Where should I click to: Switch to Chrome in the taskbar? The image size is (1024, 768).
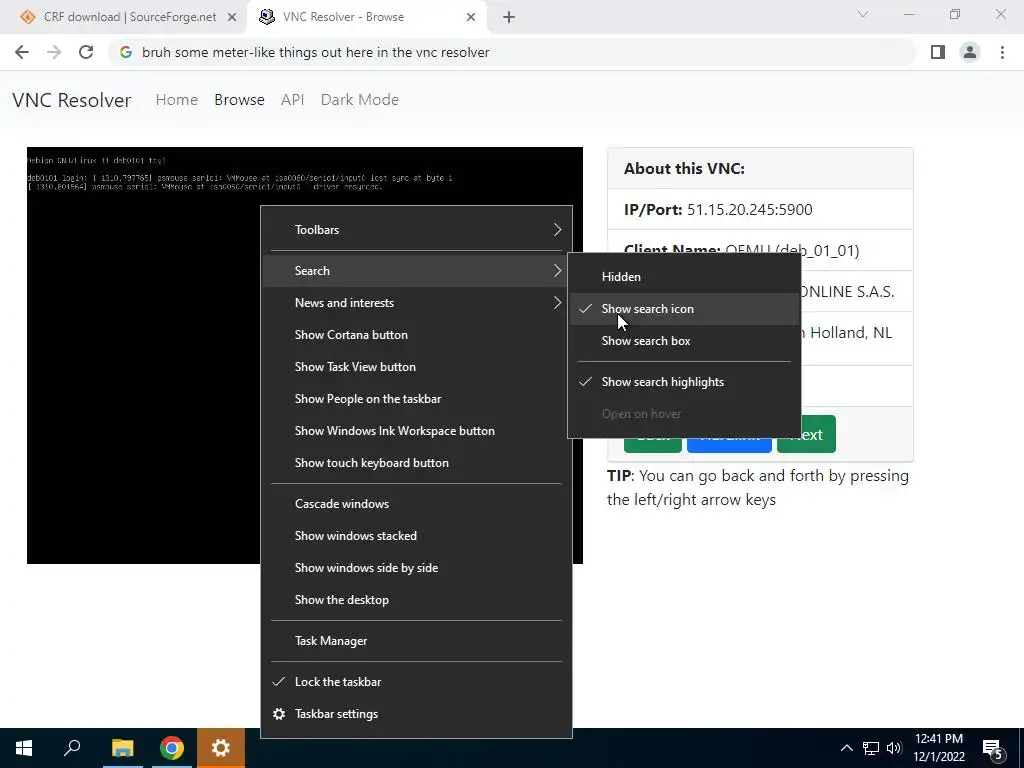[x=172, y=748]
